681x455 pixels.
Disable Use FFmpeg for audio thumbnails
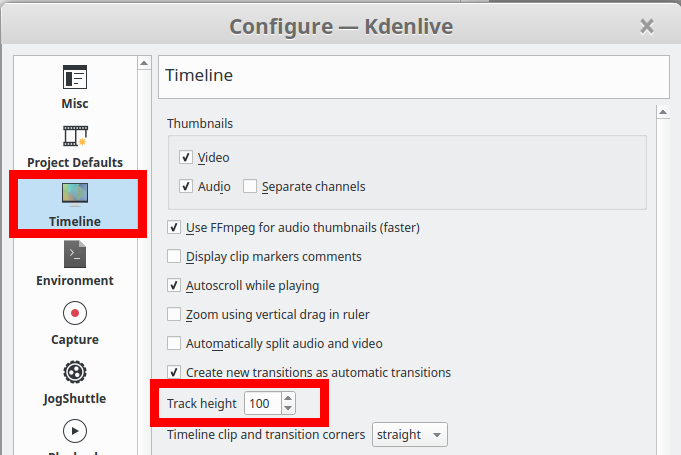[174, 227]
